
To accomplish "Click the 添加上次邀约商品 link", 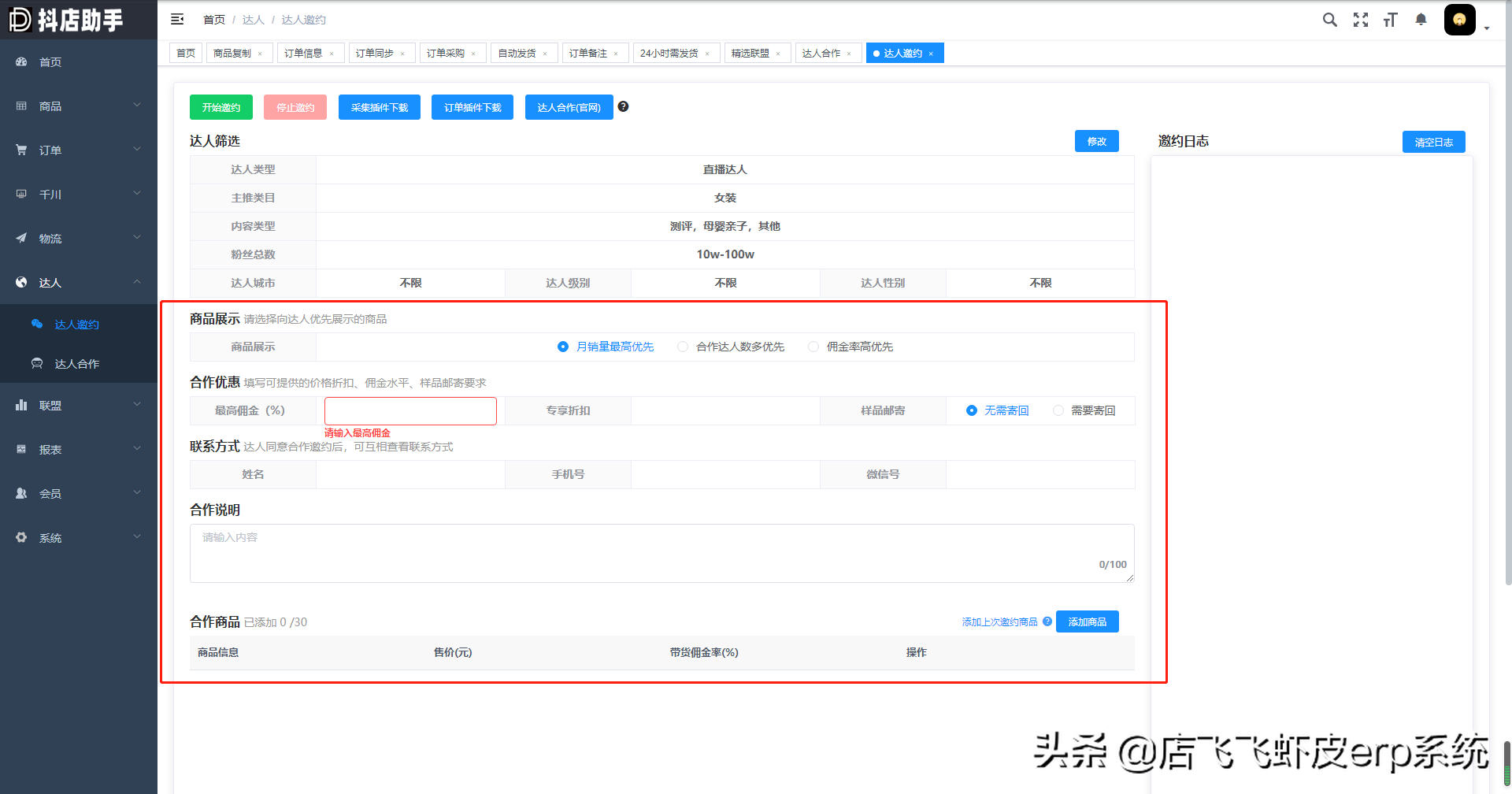I will tap(1000, 621).
